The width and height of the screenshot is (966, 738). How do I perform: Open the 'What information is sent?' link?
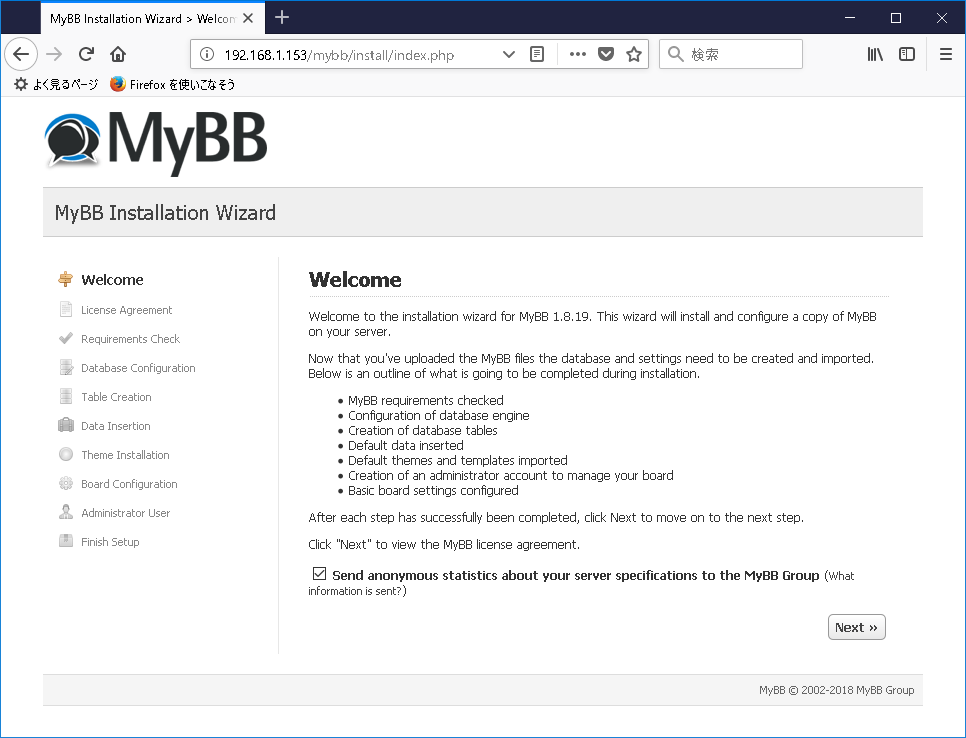(x=581, y=583)
